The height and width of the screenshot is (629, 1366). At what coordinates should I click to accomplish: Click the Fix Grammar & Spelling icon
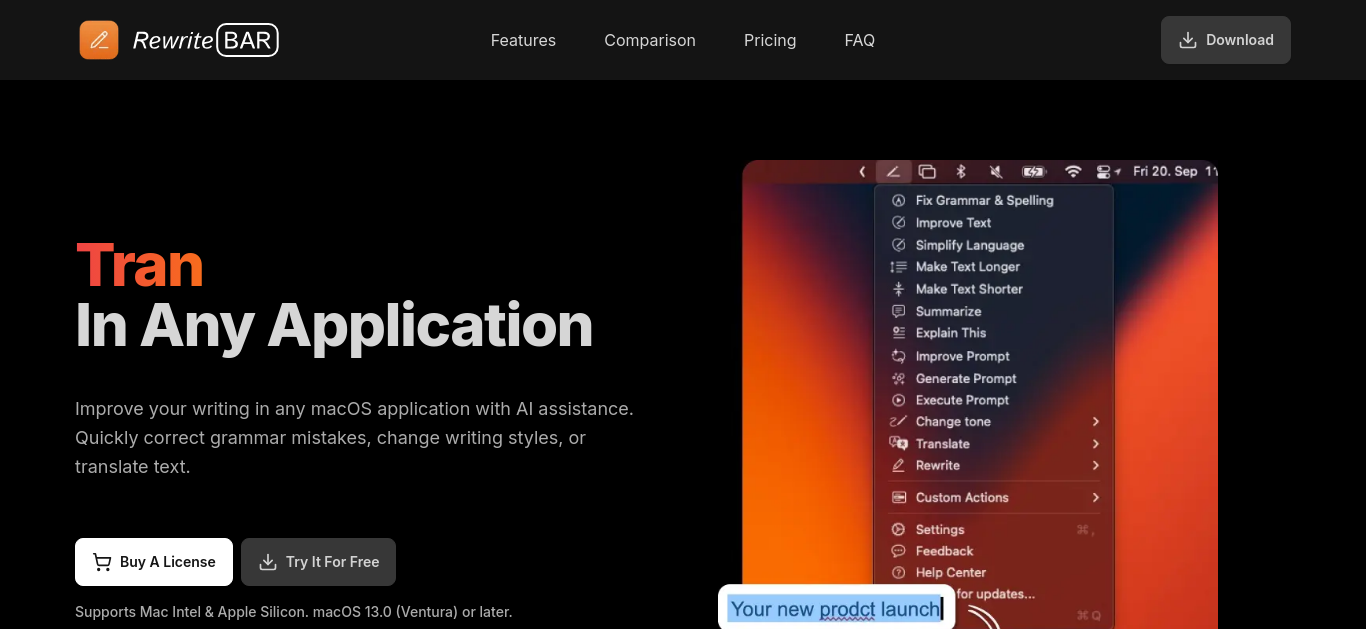tap(898, 200)
